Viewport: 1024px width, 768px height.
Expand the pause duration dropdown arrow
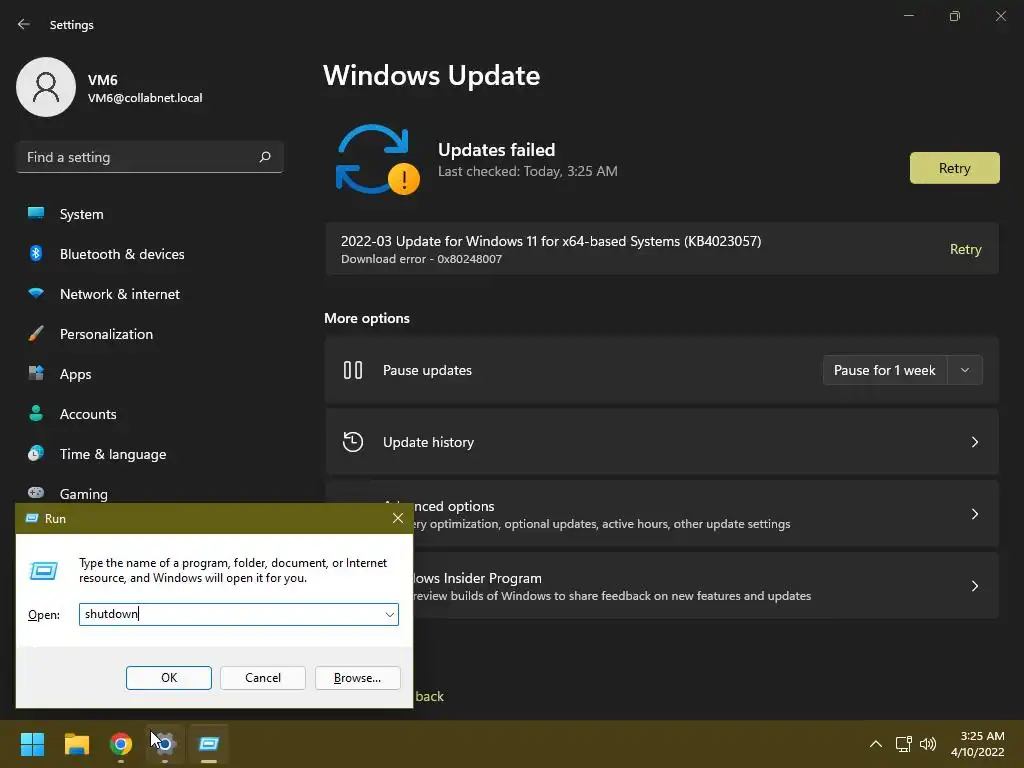point(965,370)
